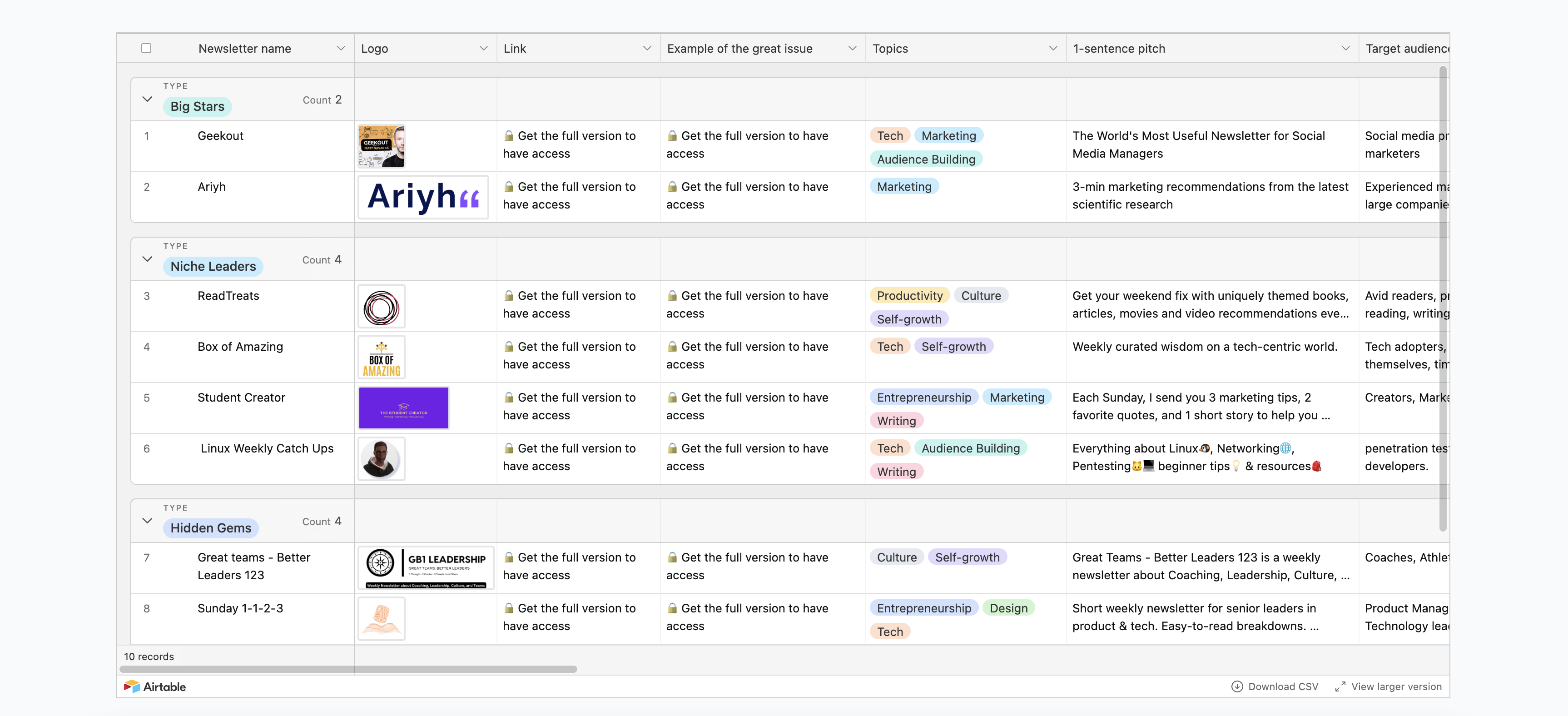This screenshot has width=1568, height=716.
Task: Click the Tech tag in Geekout row
Action: point(890,136)
